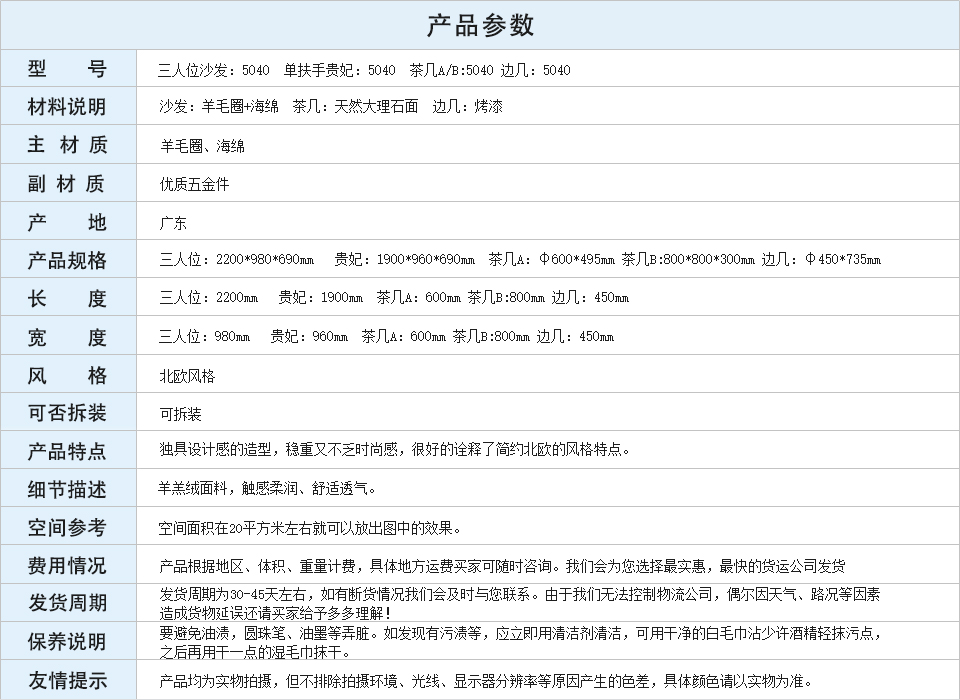
Task: Select the value 可拆装
Action: coord(181,414)
